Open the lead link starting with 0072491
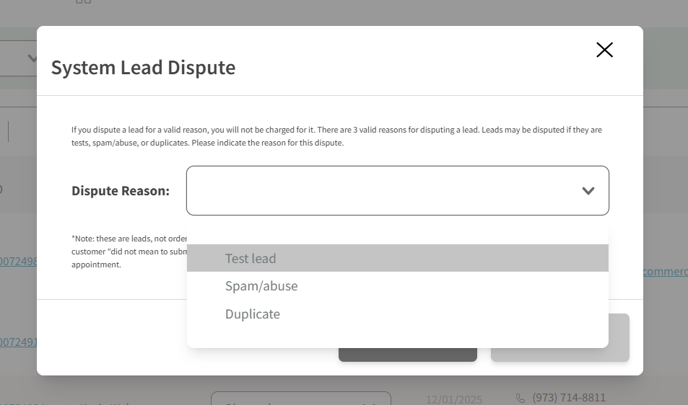The width and height of the screenshot is (688, 405). pos(18,341)
